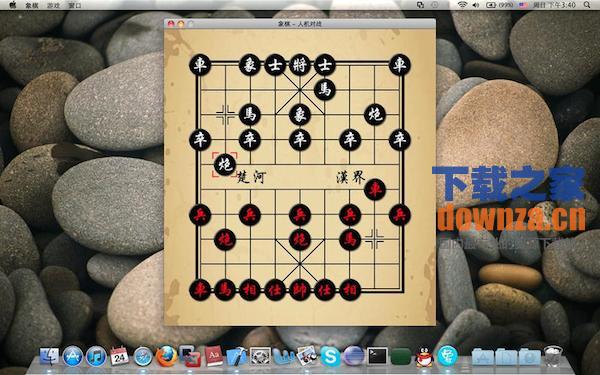Open Calendar from the Dock
The height and width of the screenshot is (375, 600).
[119, 356]
